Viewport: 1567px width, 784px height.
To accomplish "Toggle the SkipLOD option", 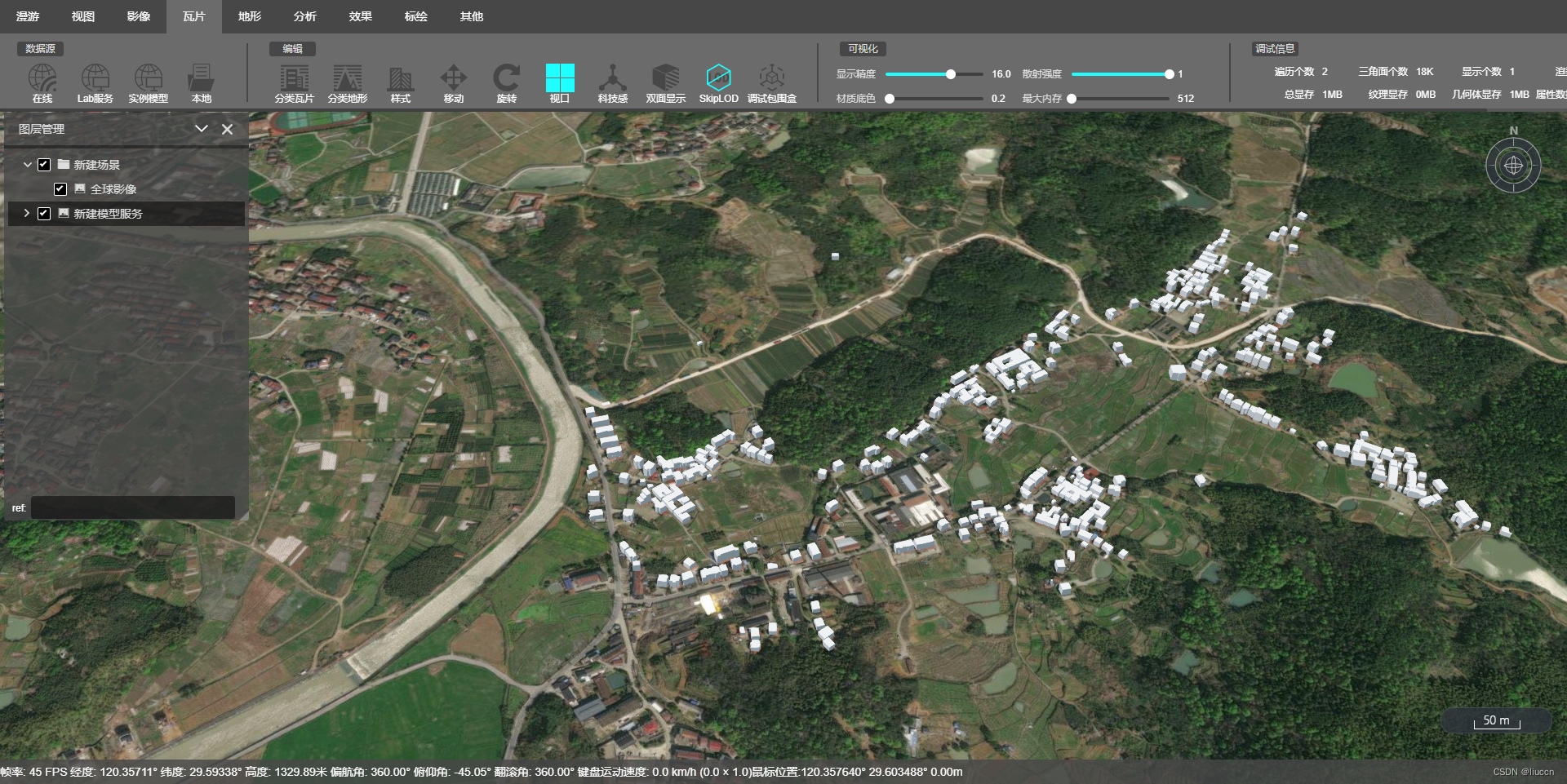I will (x=719, y=83).
